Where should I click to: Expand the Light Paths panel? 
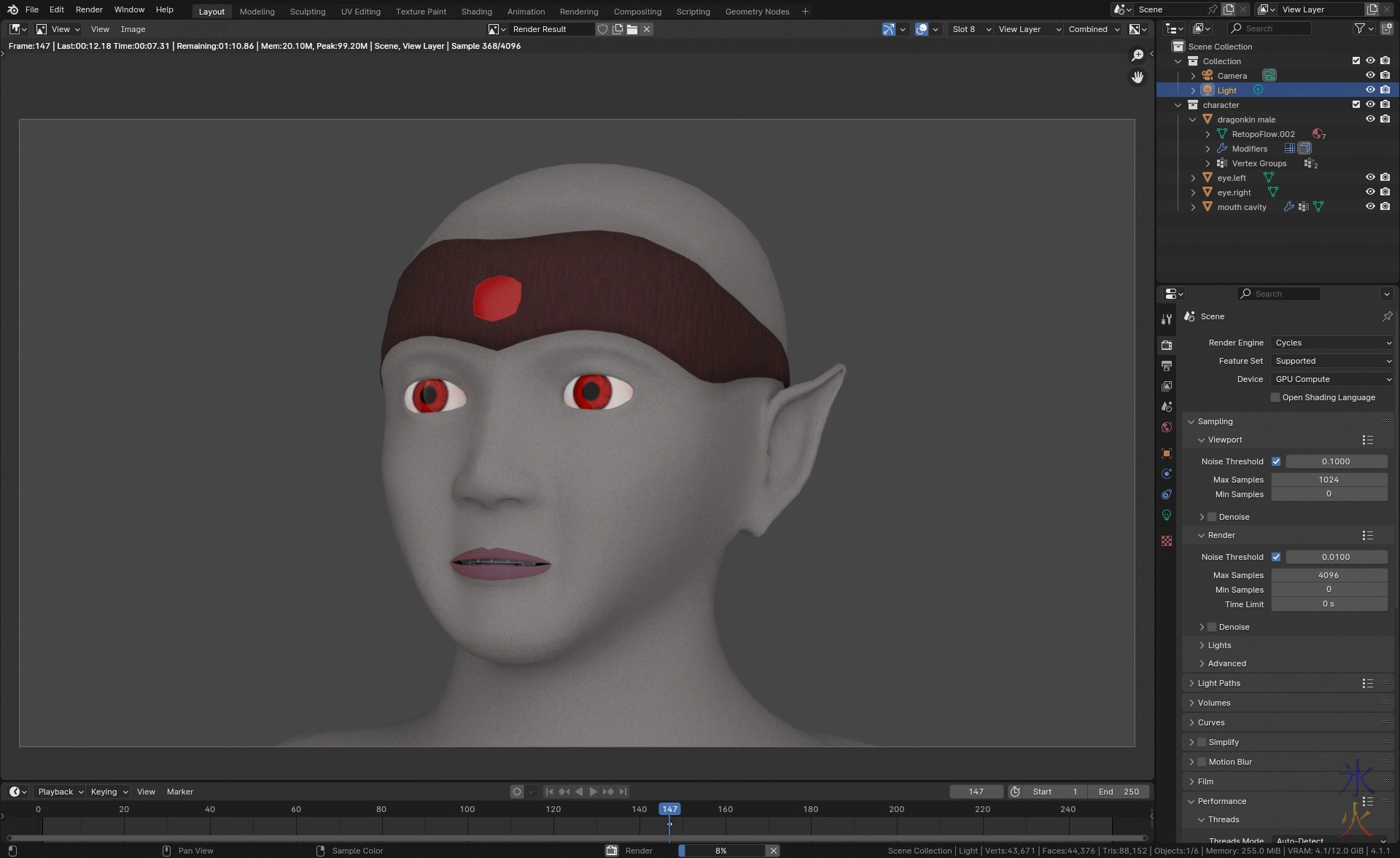pos(1218,683)
